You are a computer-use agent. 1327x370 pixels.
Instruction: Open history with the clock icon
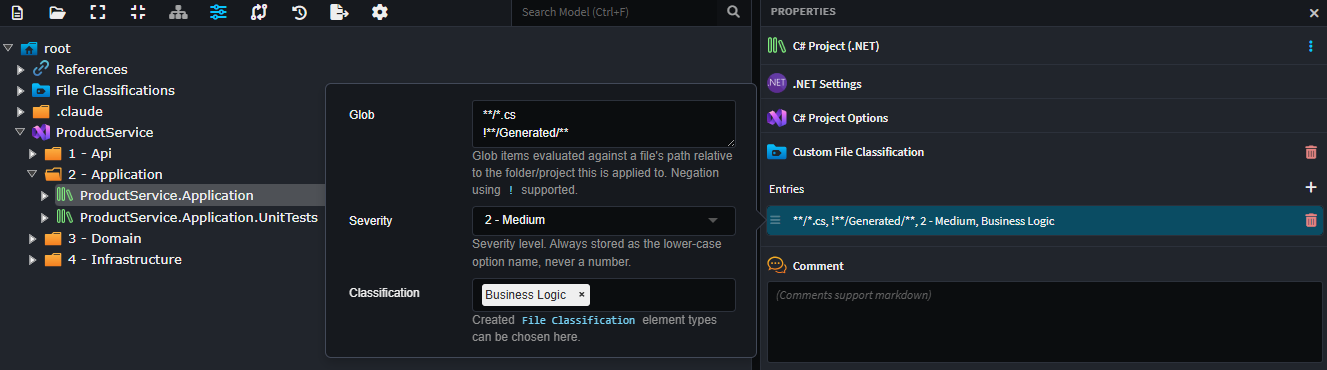click(299, 13)
